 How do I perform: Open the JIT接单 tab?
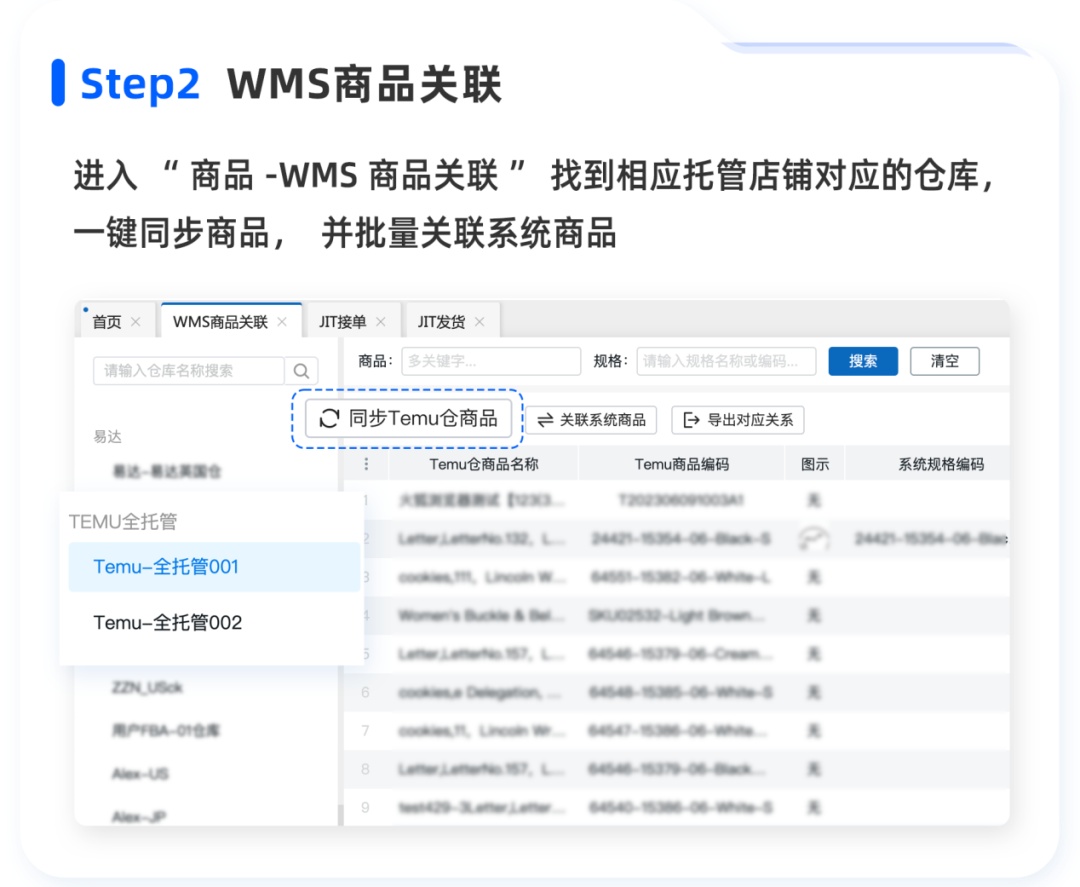(342, 322)
